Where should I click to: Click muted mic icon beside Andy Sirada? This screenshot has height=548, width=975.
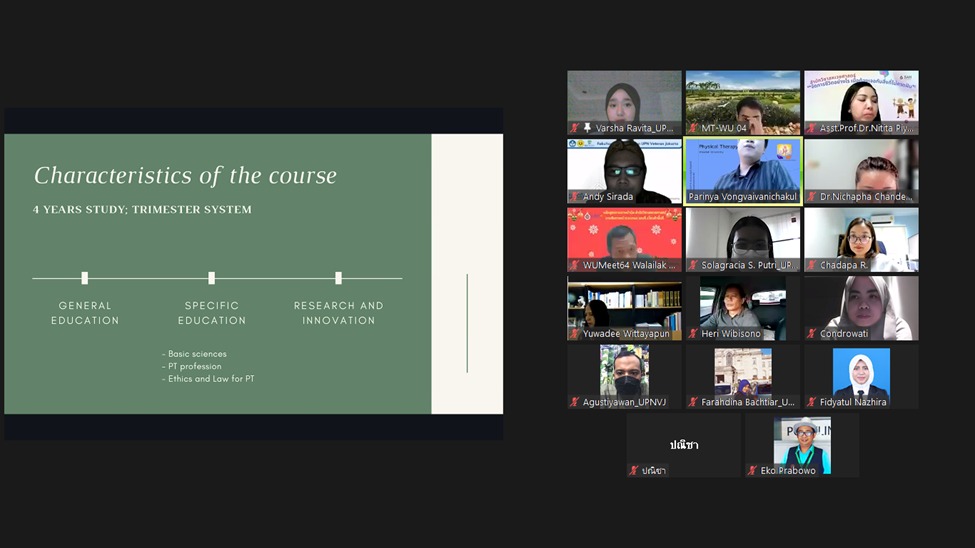pyautogui.click(x=575, y=197)
